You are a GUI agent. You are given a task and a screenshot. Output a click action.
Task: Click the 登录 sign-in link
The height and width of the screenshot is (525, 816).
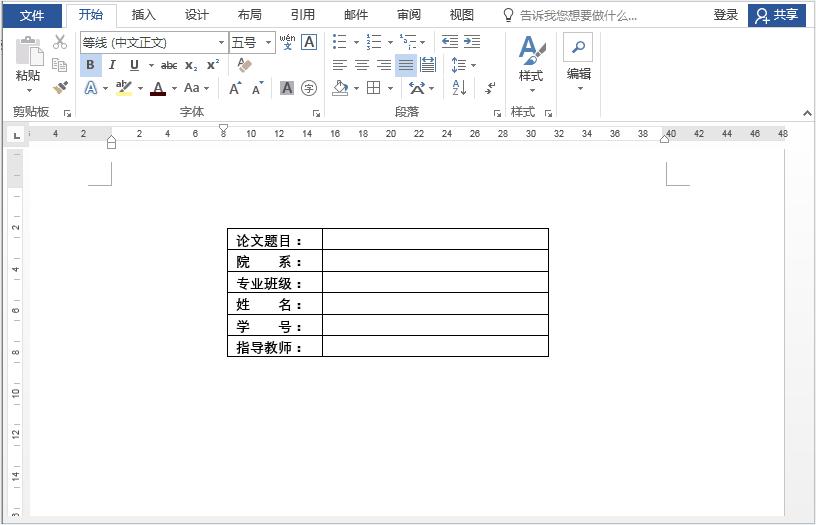coord(726,15)
